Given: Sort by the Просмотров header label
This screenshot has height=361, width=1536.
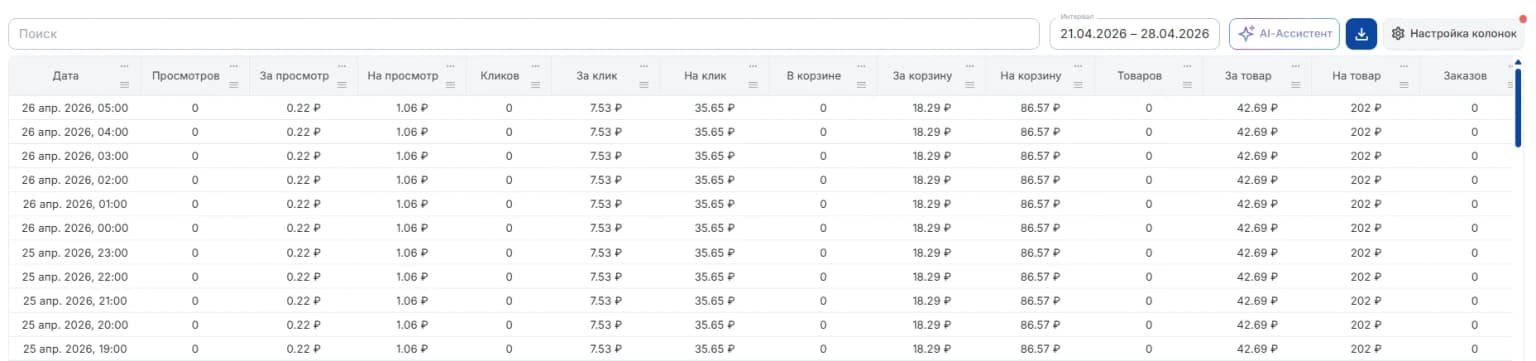Looking at the screenshot, I should pos(186,75).
